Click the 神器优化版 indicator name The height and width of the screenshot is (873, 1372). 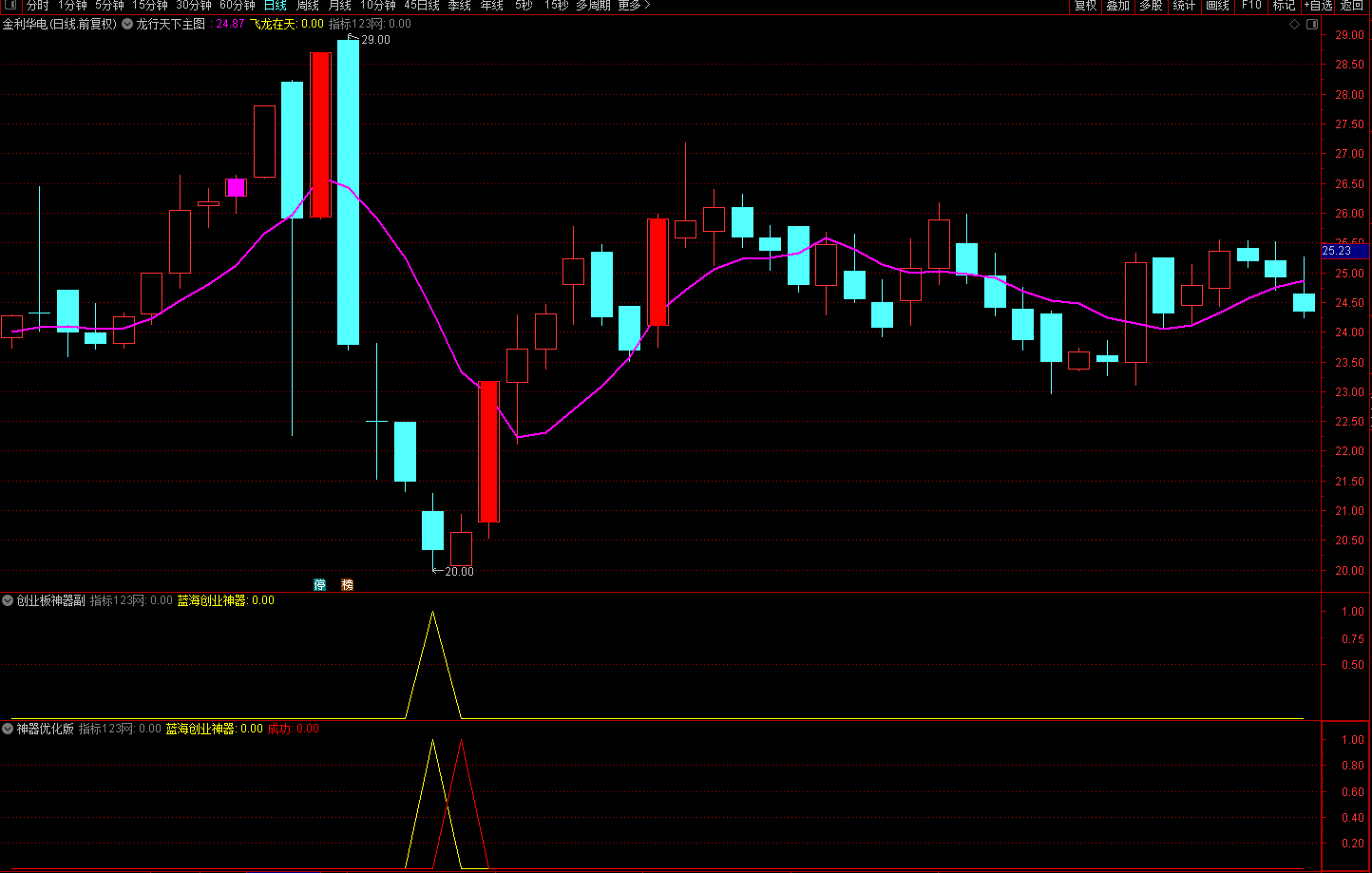pyautogui.click(x=46, y=729)
